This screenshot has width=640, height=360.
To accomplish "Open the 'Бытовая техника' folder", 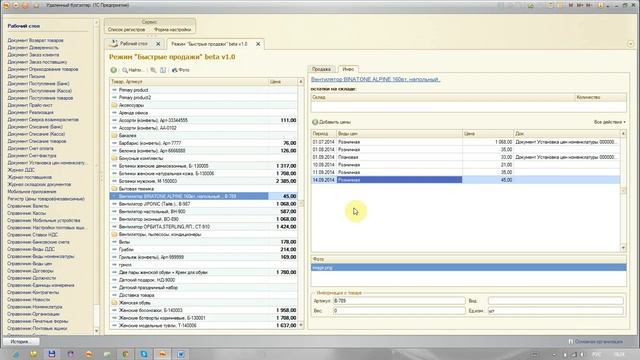I will (204, 189).
